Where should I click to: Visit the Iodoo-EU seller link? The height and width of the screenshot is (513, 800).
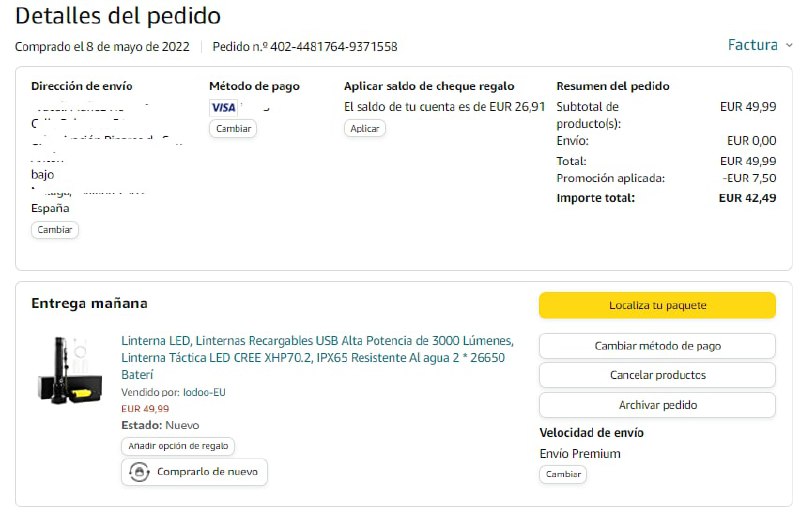pos(204,393)
